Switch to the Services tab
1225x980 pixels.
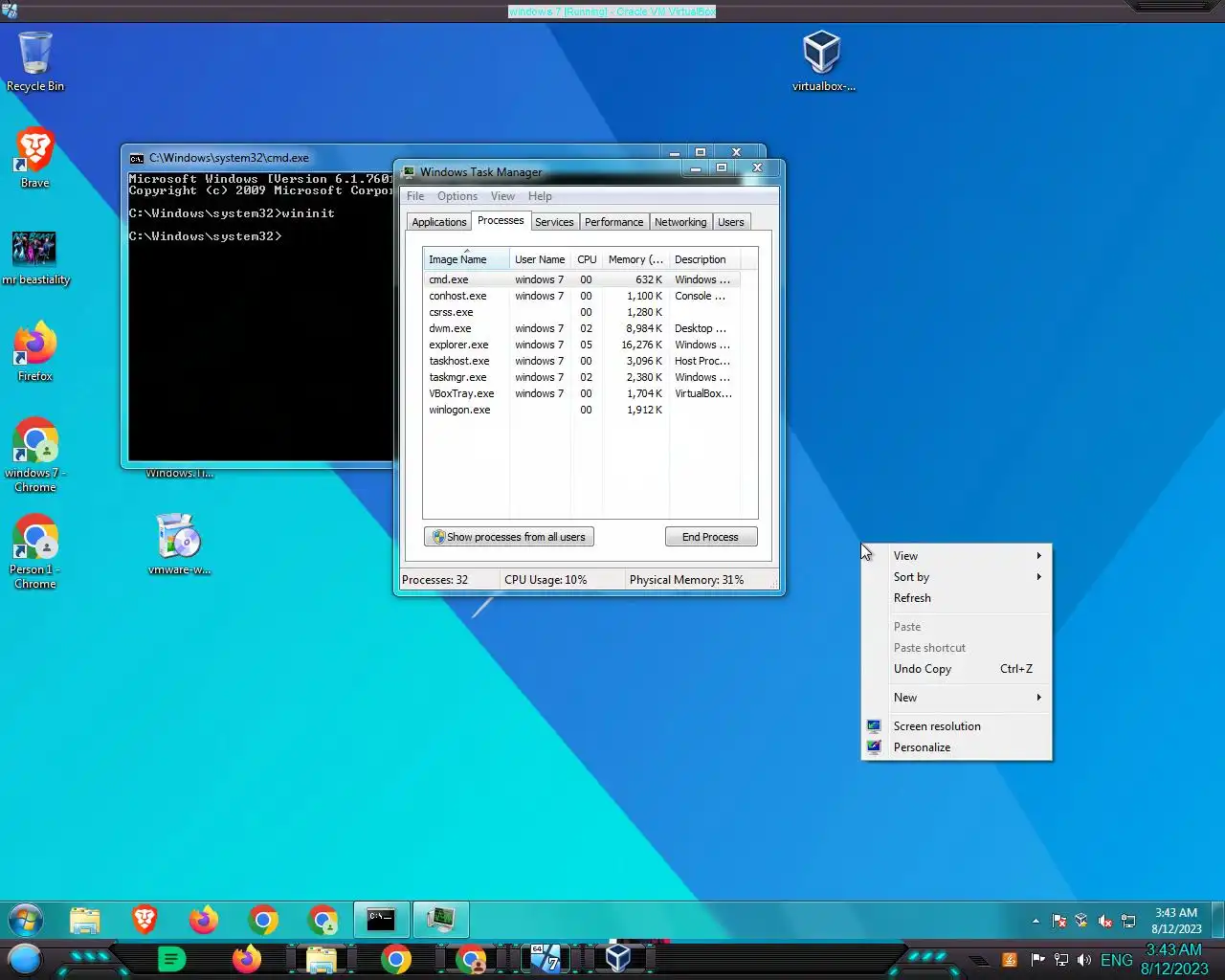pyautogui.click(x=554, y=222)
